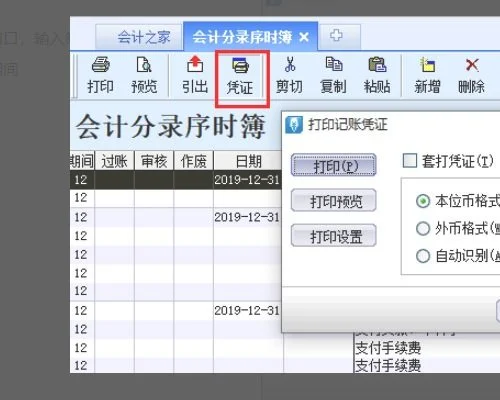Close the 会计分录序时簿 tab
This screenshot has height=400, width=500.
point(304,37)
